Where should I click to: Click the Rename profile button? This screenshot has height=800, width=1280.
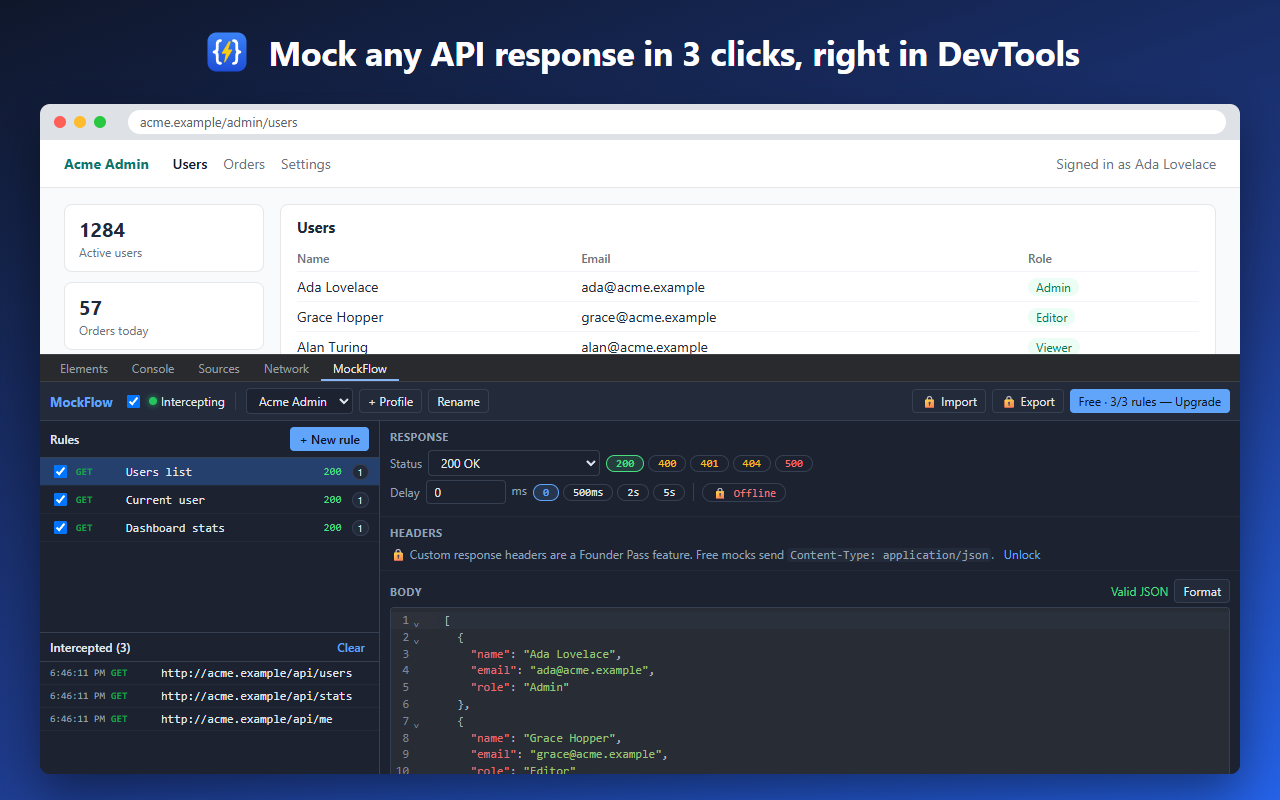pos(458,401)
